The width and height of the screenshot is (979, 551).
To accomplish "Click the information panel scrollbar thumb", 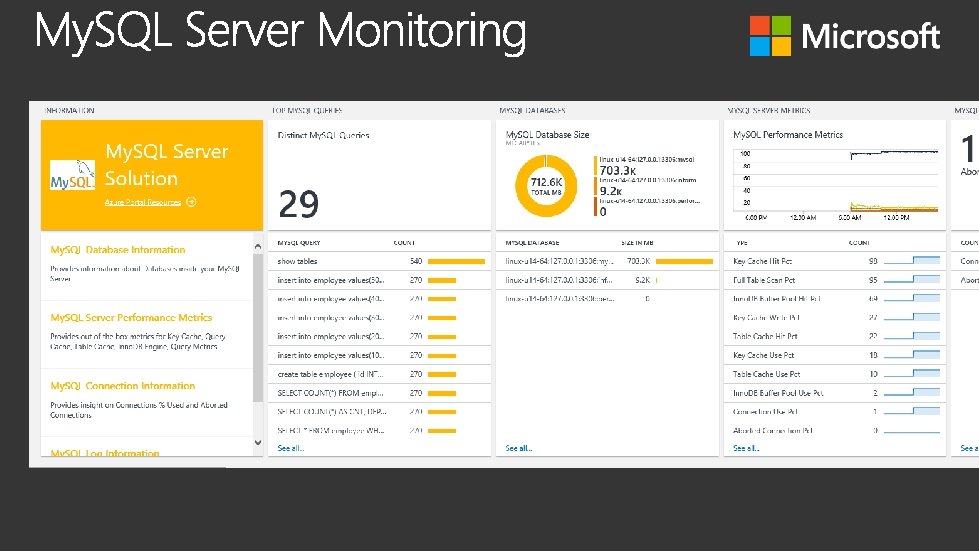I will pos(258,328).
